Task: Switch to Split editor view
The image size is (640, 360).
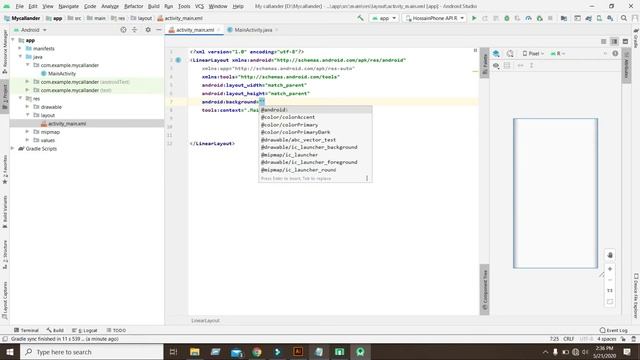Action: 614,41
